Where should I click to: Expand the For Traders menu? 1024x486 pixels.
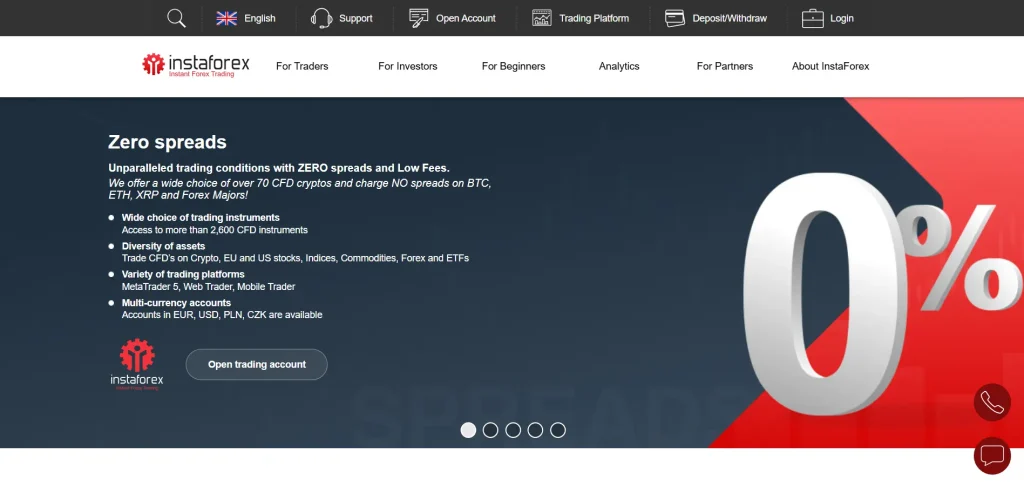[302, 66]
